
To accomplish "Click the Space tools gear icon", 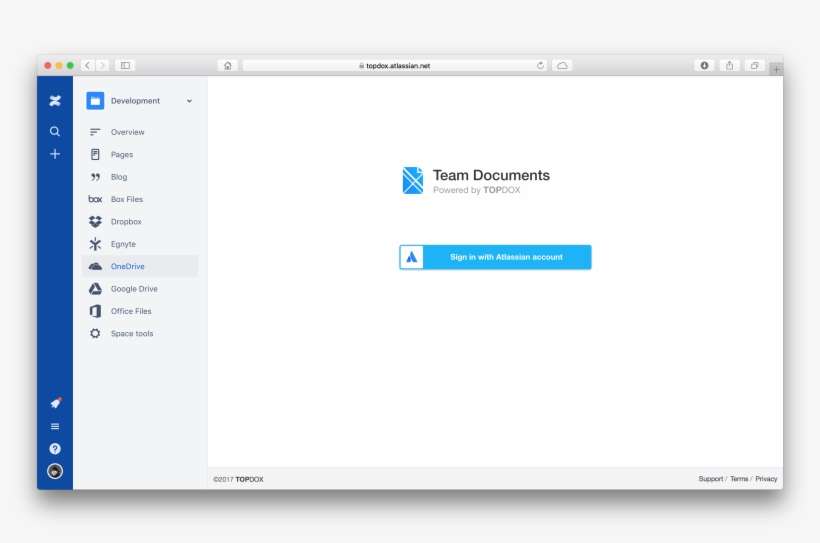I will (x=95, y=333).
